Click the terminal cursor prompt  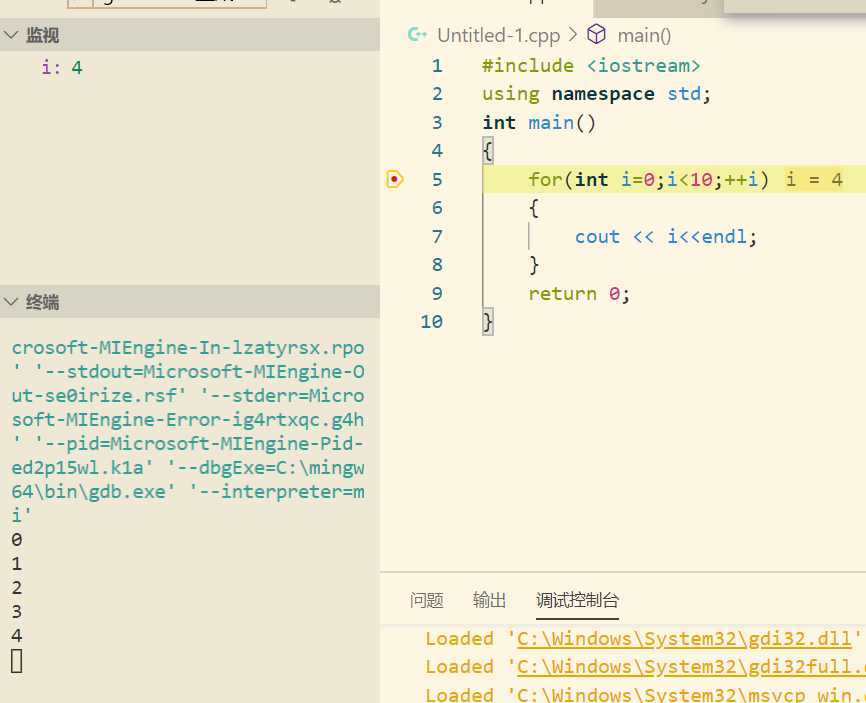(17, 660)
